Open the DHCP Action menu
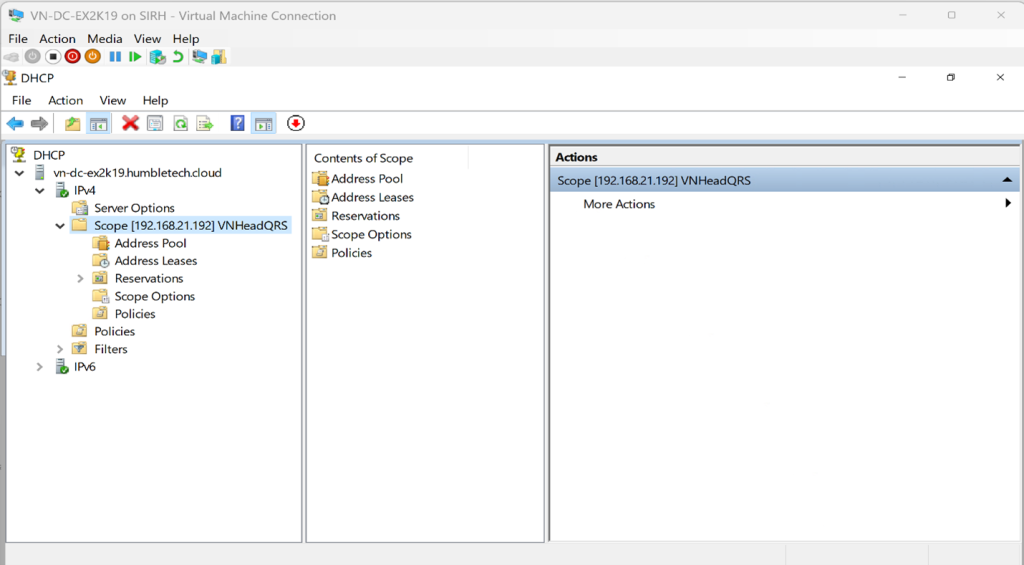Image resolution: width=1024 pixels, height=565 pixels. pyautogui.click(x=66, y=100)
